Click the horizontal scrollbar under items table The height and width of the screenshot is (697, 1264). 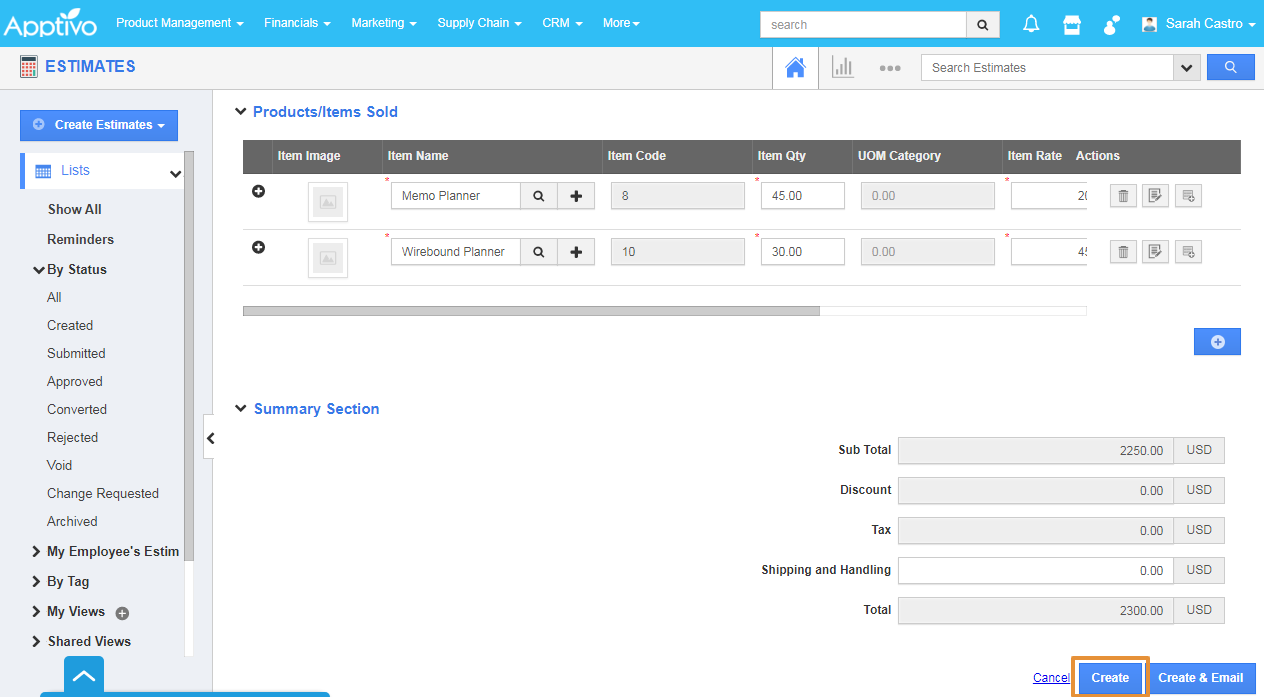point(530,311)
